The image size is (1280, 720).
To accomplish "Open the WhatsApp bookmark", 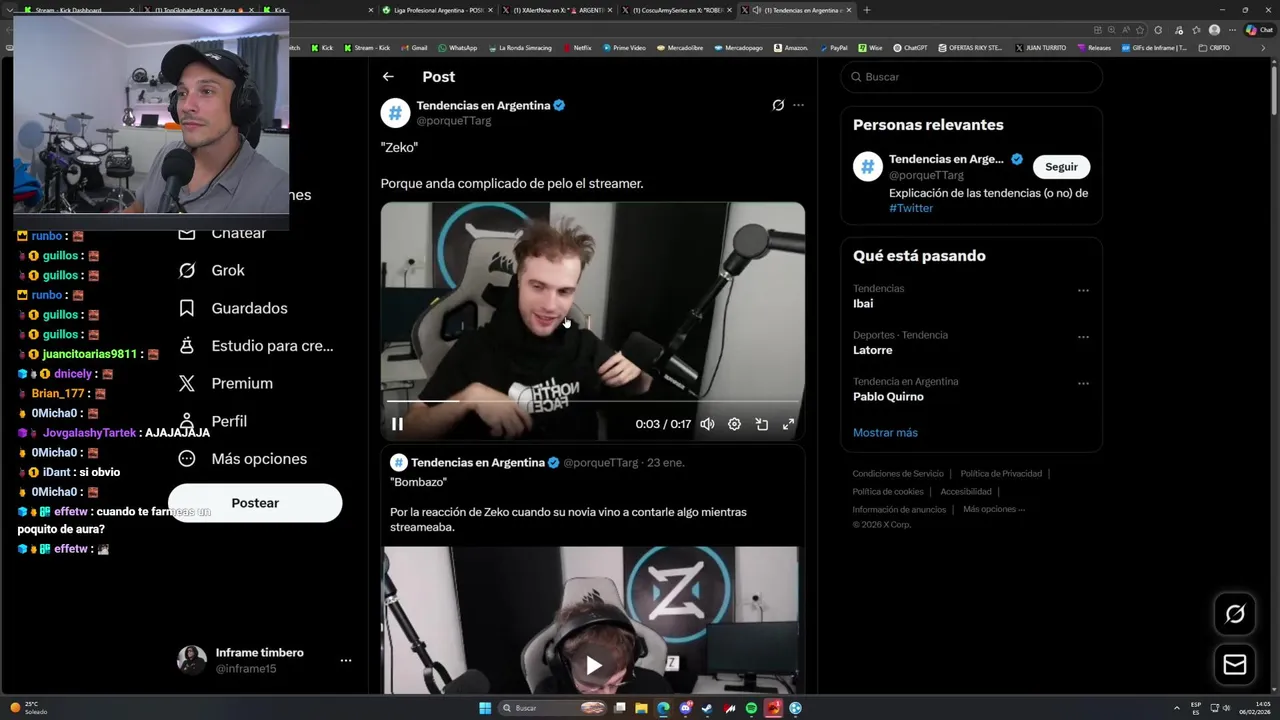I will coord(457,48).
